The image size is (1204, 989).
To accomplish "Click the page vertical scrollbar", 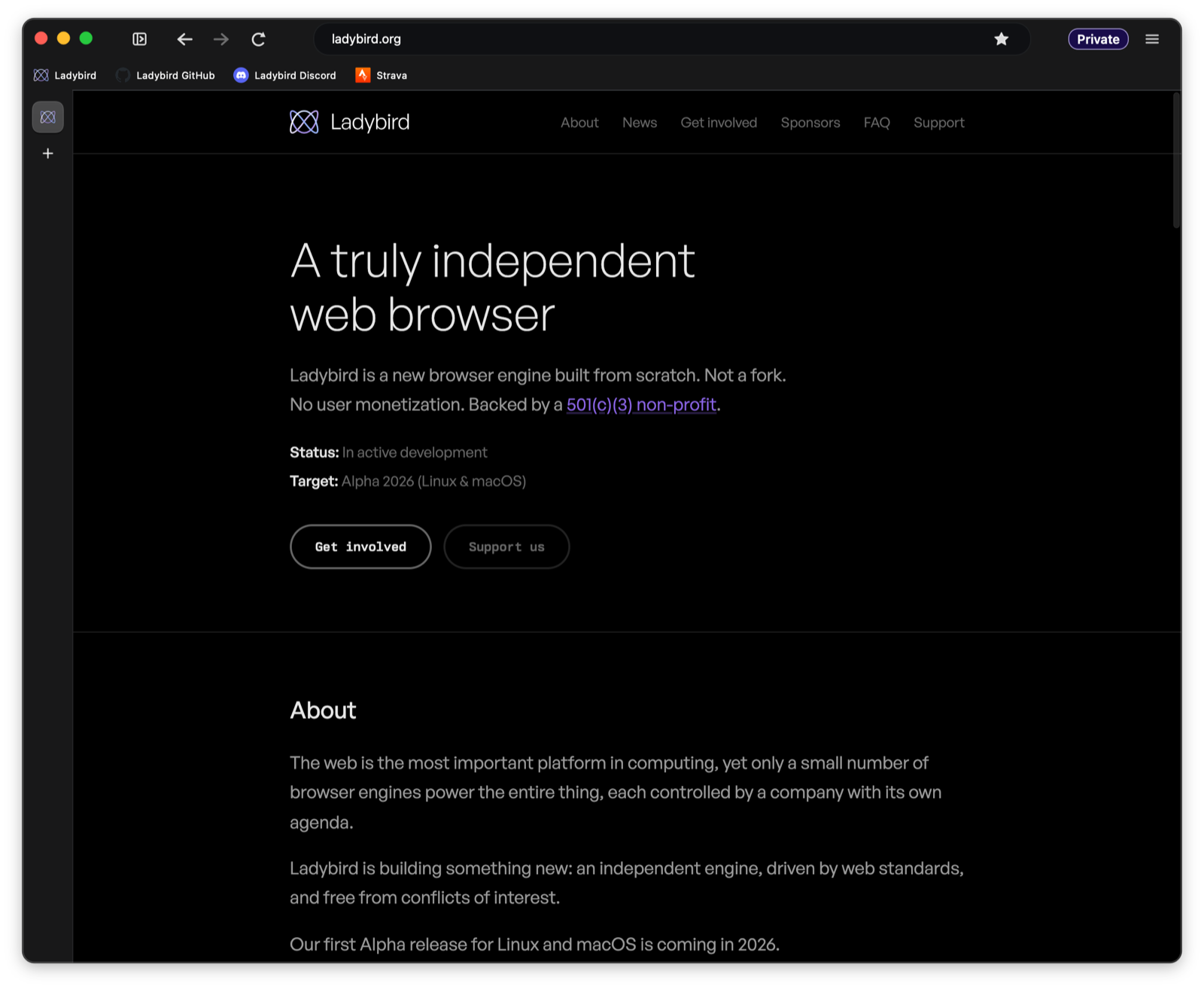I will coord(1176,160).
